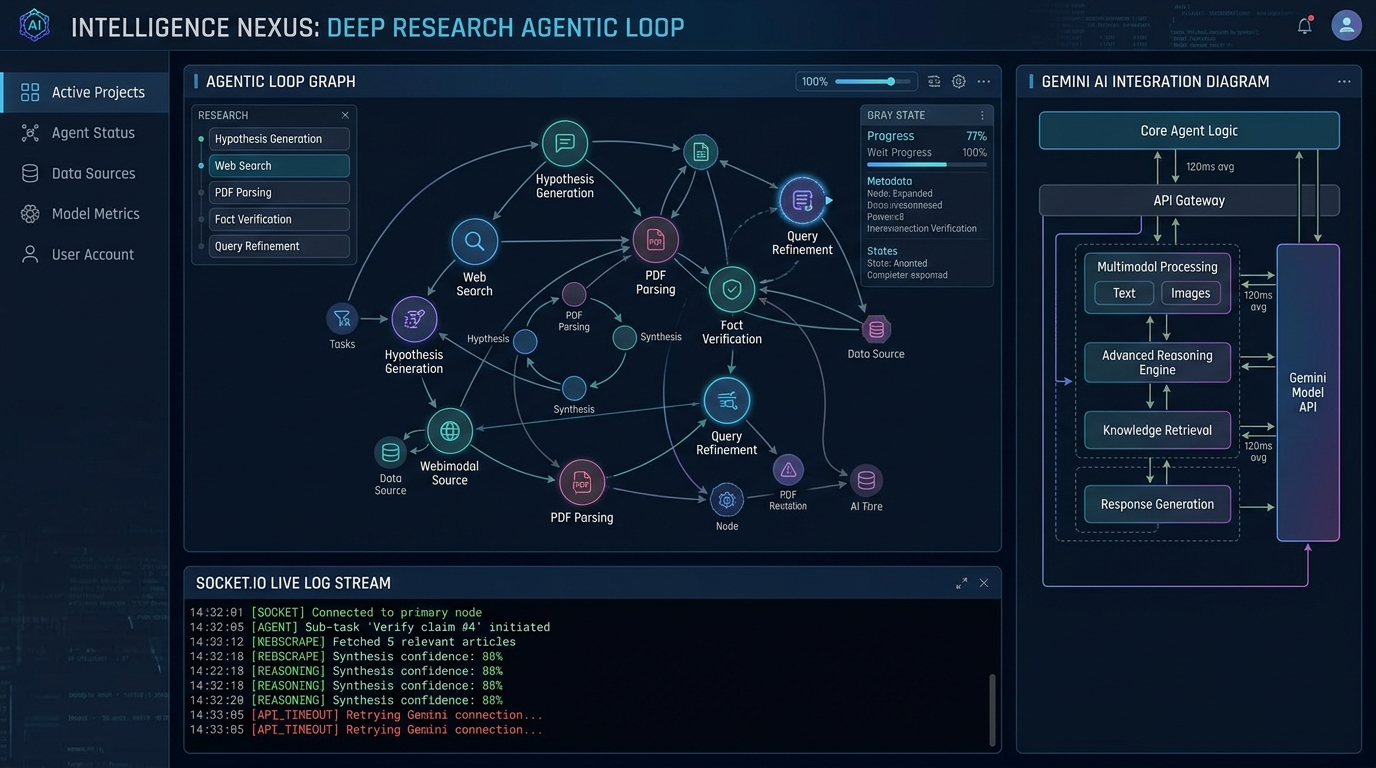Click the small purple PDF Parsing node

574,294
